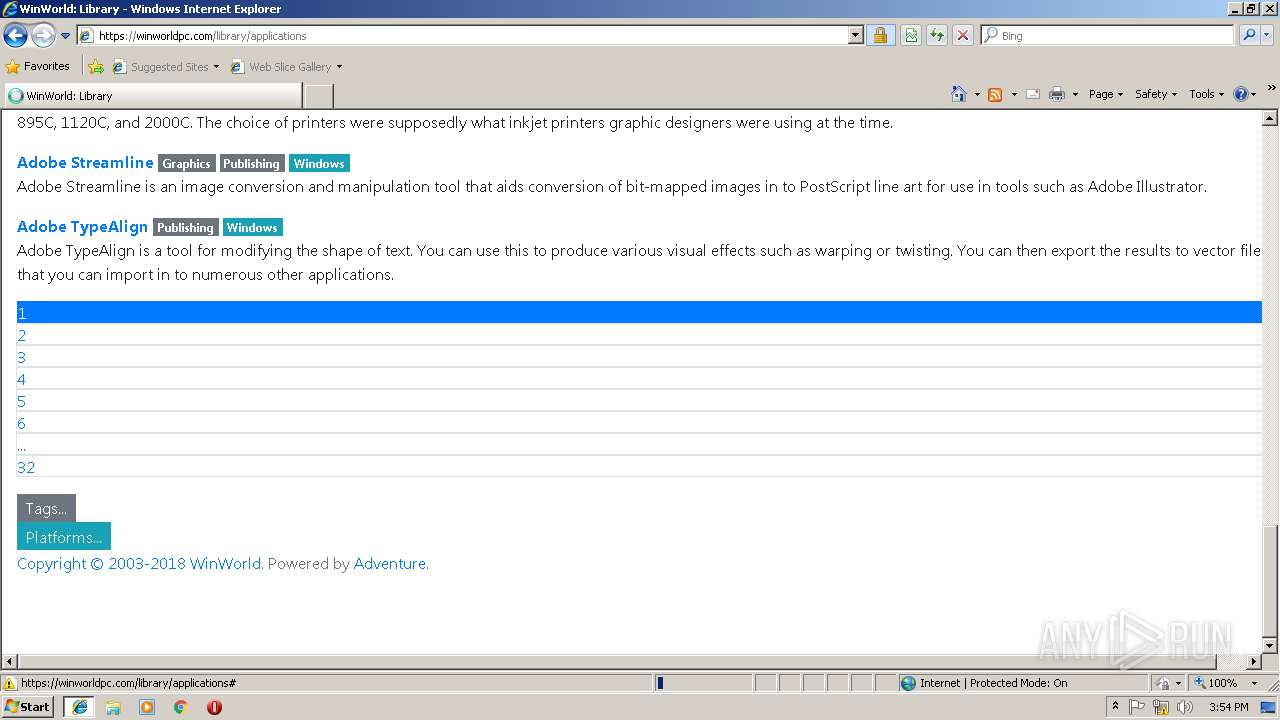Click the Graphics tag on Adobe Streamline

[187, 164]
